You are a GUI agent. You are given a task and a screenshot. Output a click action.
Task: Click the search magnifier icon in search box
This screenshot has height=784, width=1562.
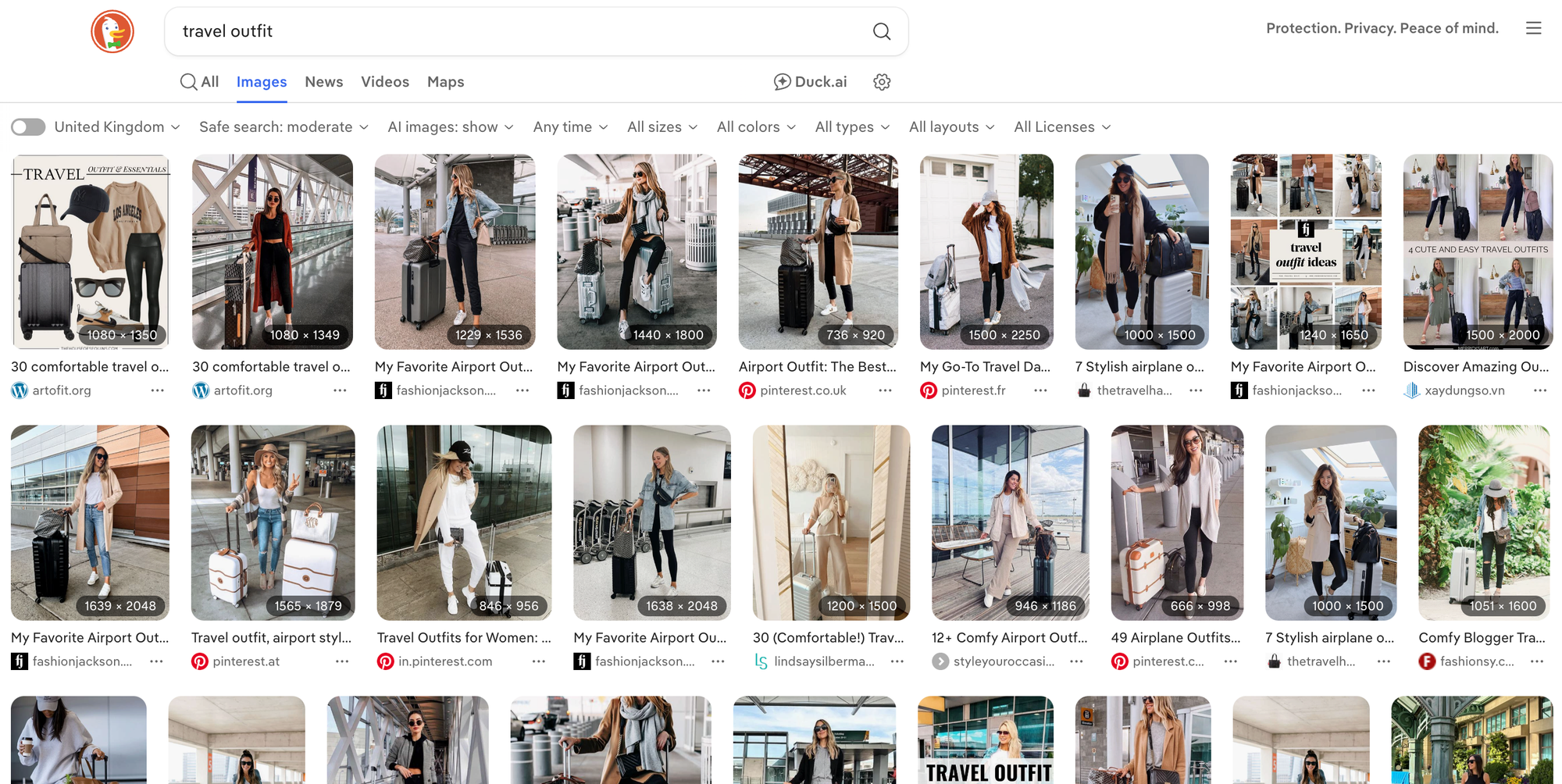click(881, 31)
